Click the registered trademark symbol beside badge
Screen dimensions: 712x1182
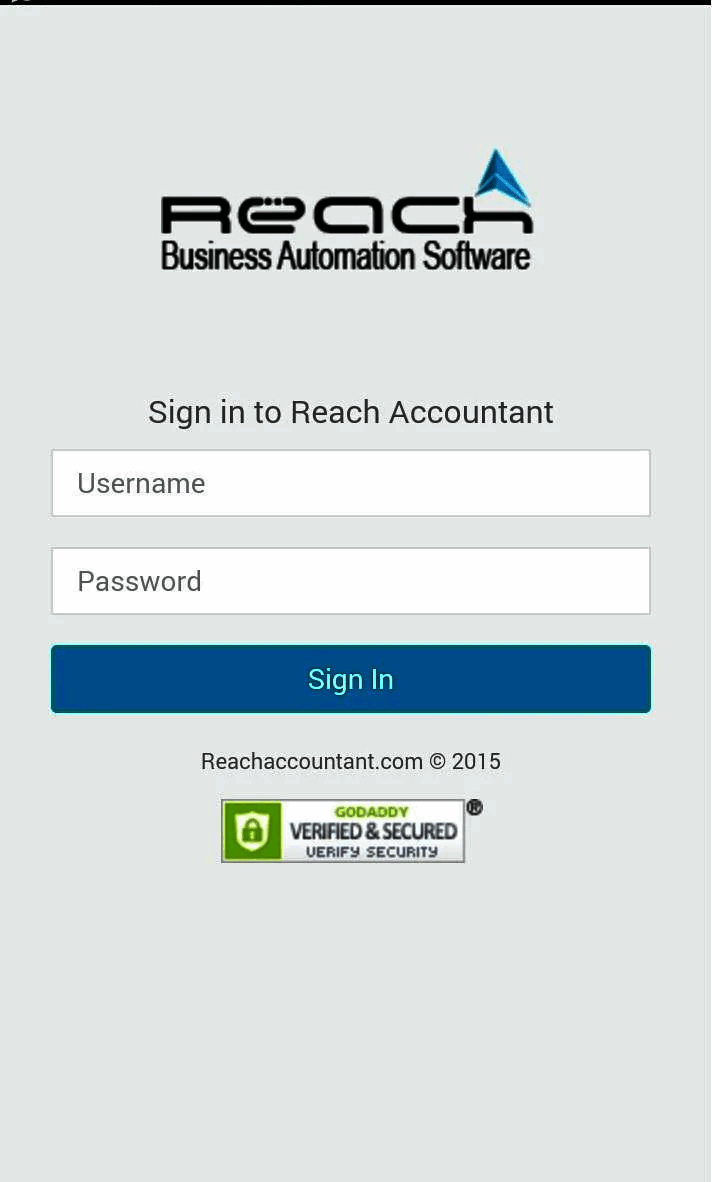pyautogui.click(x=474, y=807)
